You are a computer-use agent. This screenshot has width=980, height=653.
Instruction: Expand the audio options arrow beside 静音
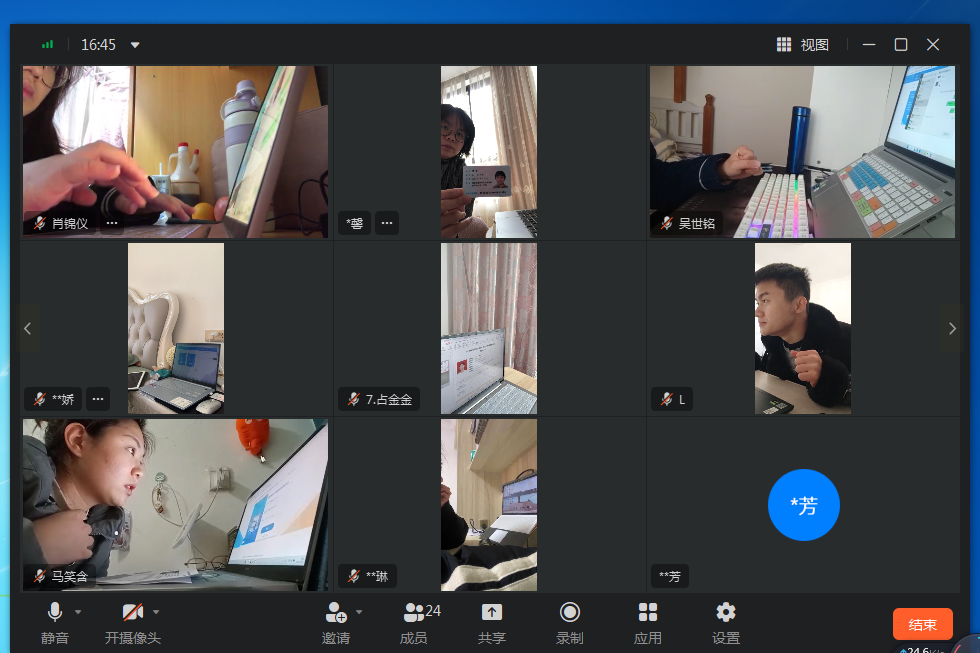tap(78, 612)
